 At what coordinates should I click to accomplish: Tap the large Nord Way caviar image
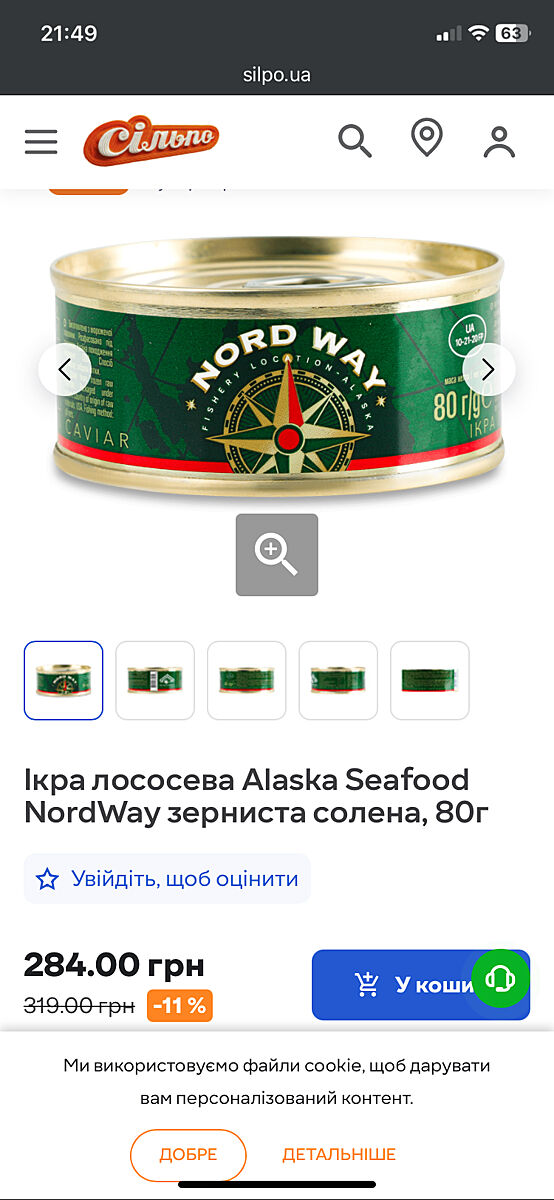pyautogui.click(x=277, y=368)
